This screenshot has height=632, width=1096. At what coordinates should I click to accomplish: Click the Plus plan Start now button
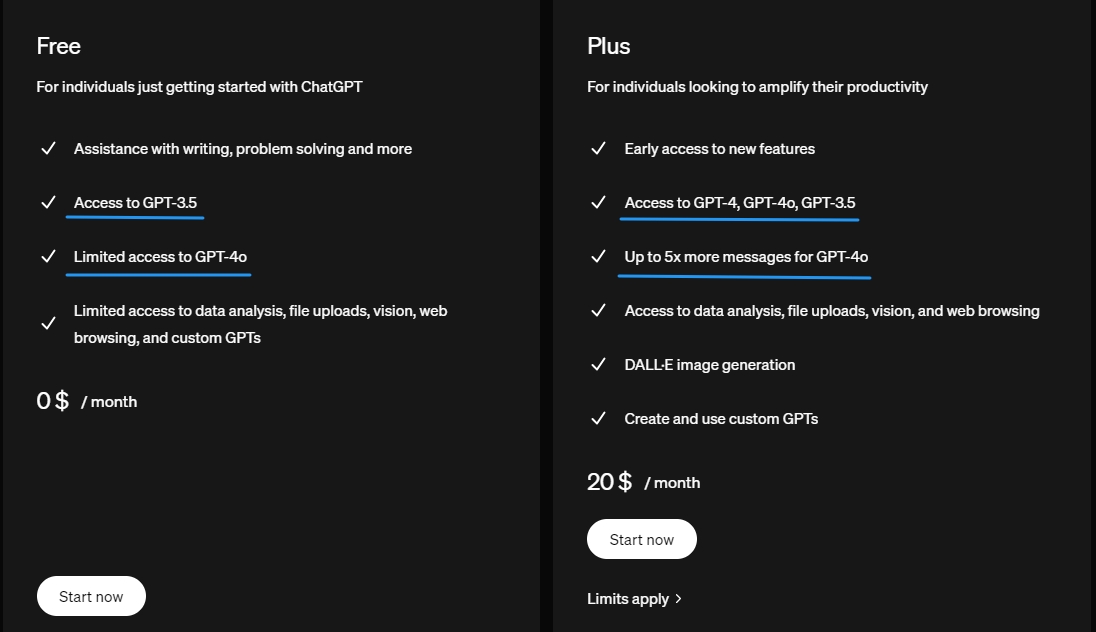641,539
